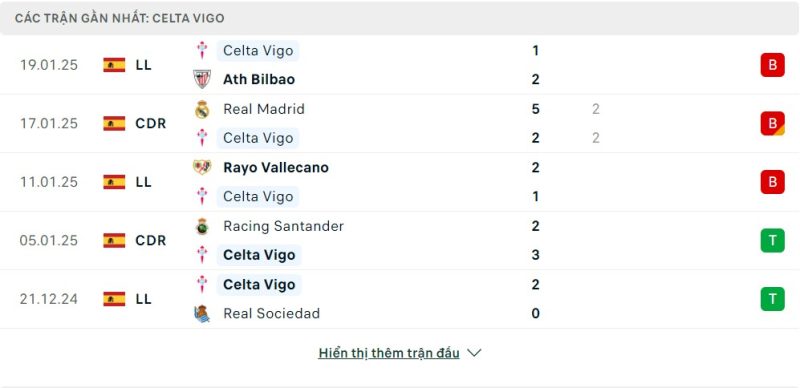Select the Racing Santander team name

coord(283,226)
